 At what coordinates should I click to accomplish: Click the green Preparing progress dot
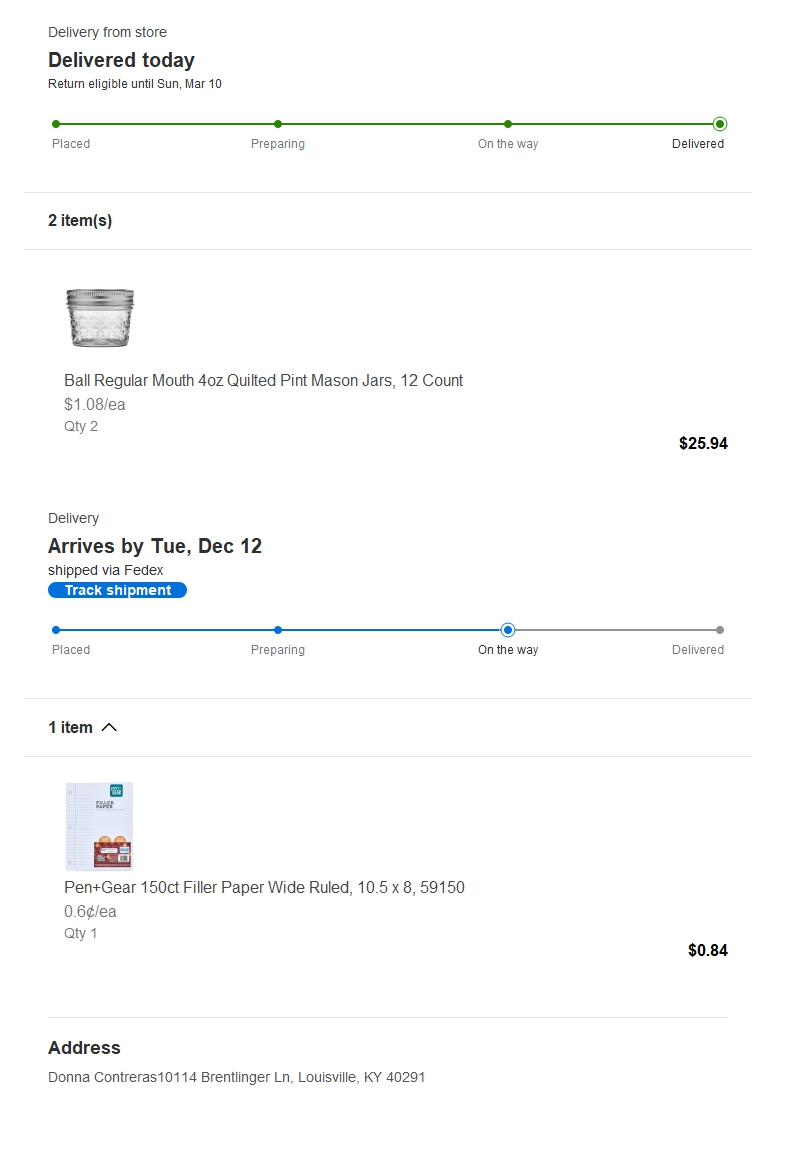pyautogui.click(x=278, y=124)
